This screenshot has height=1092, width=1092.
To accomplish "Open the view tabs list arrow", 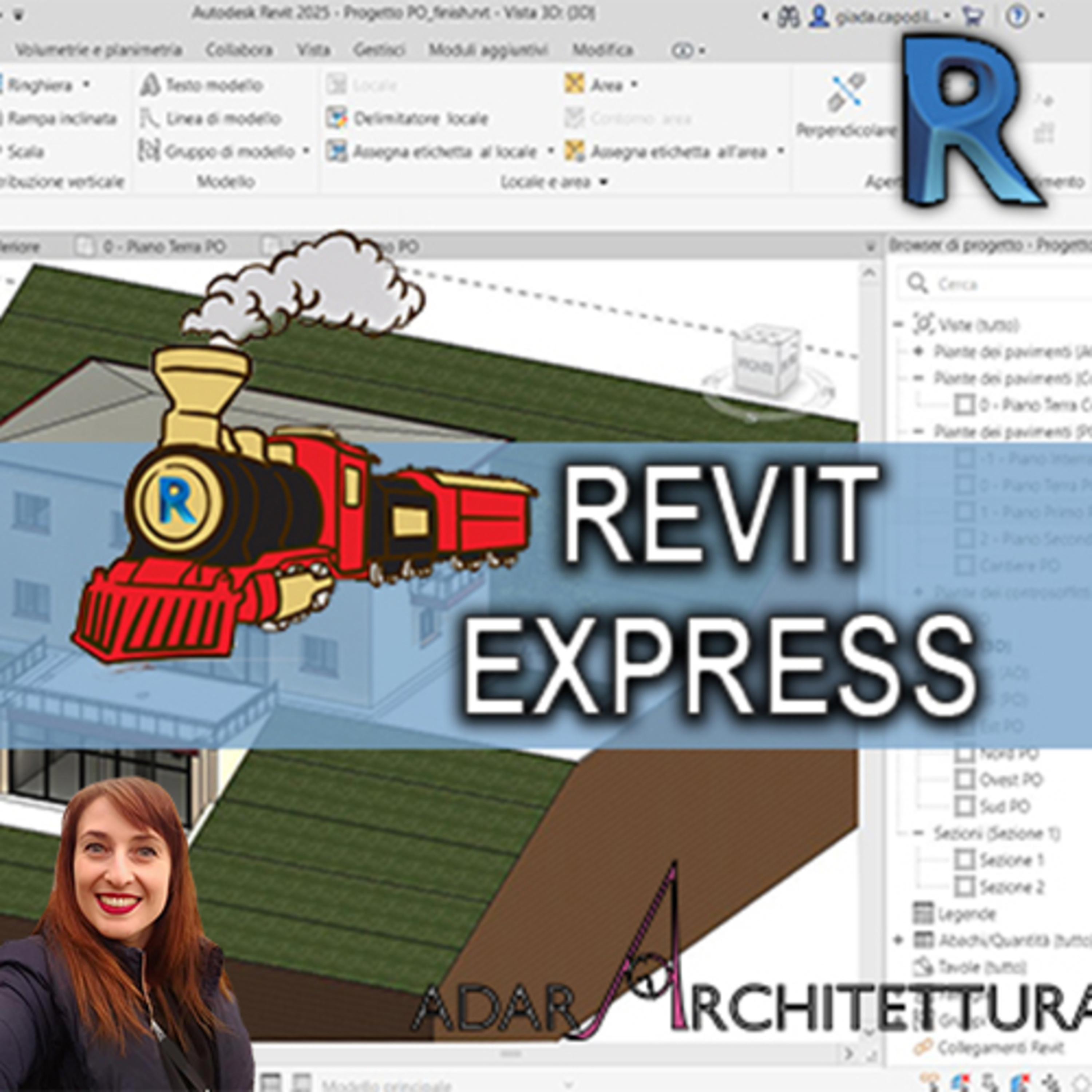I will coord(870,247).
